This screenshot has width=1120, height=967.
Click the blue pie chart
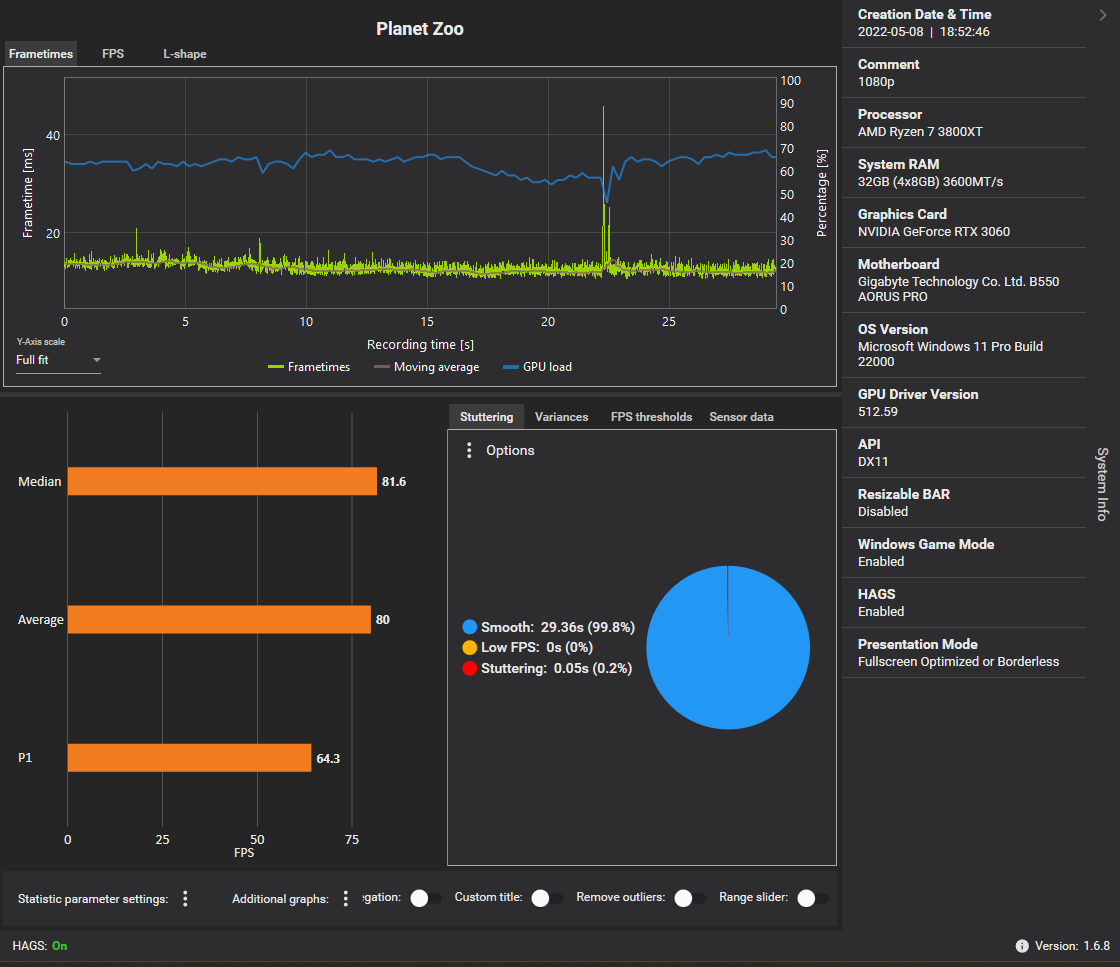click(x=728, y=648)
